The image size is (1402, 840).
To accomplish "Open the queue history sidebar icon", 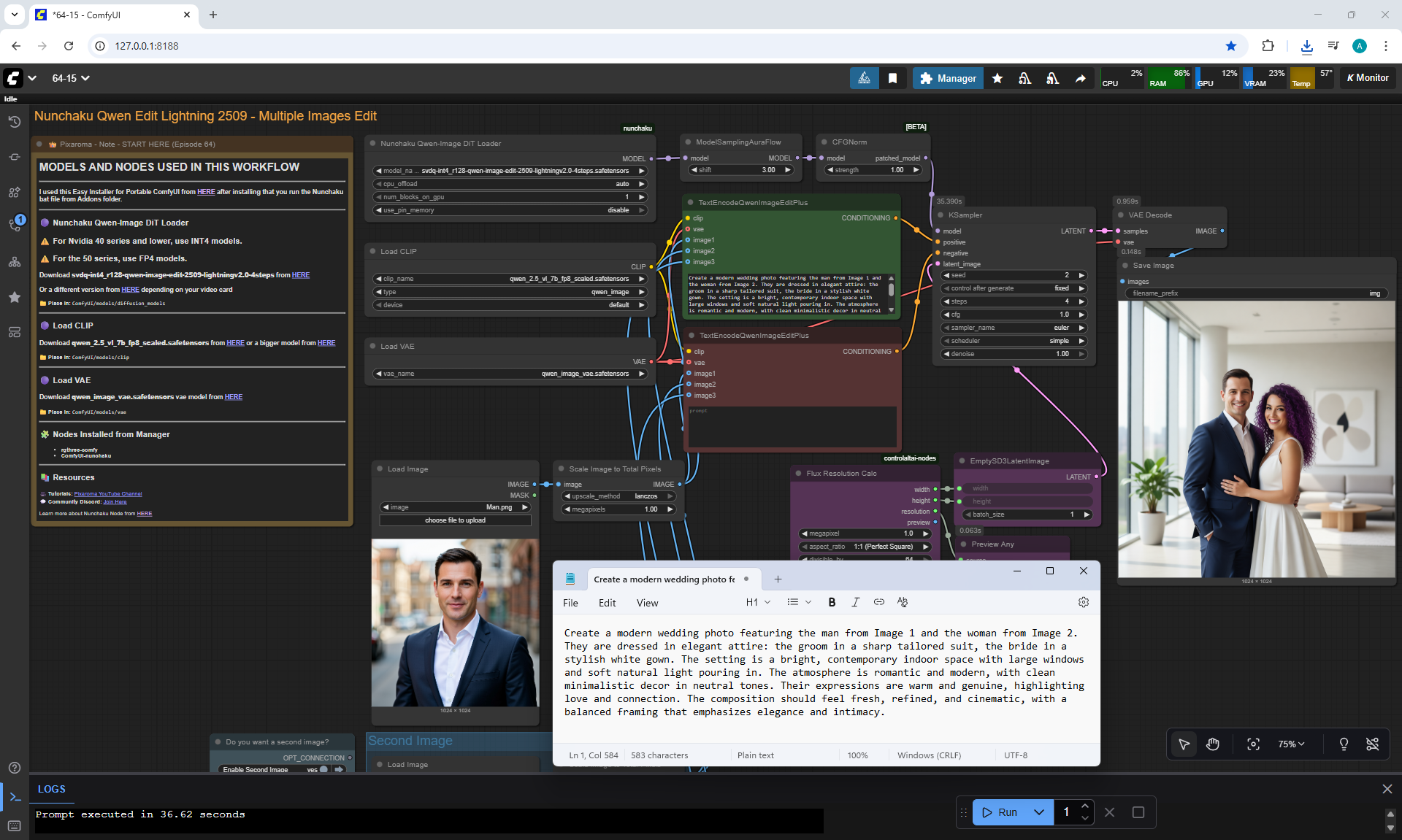I will pyautogui.click(x=14, y=122).
